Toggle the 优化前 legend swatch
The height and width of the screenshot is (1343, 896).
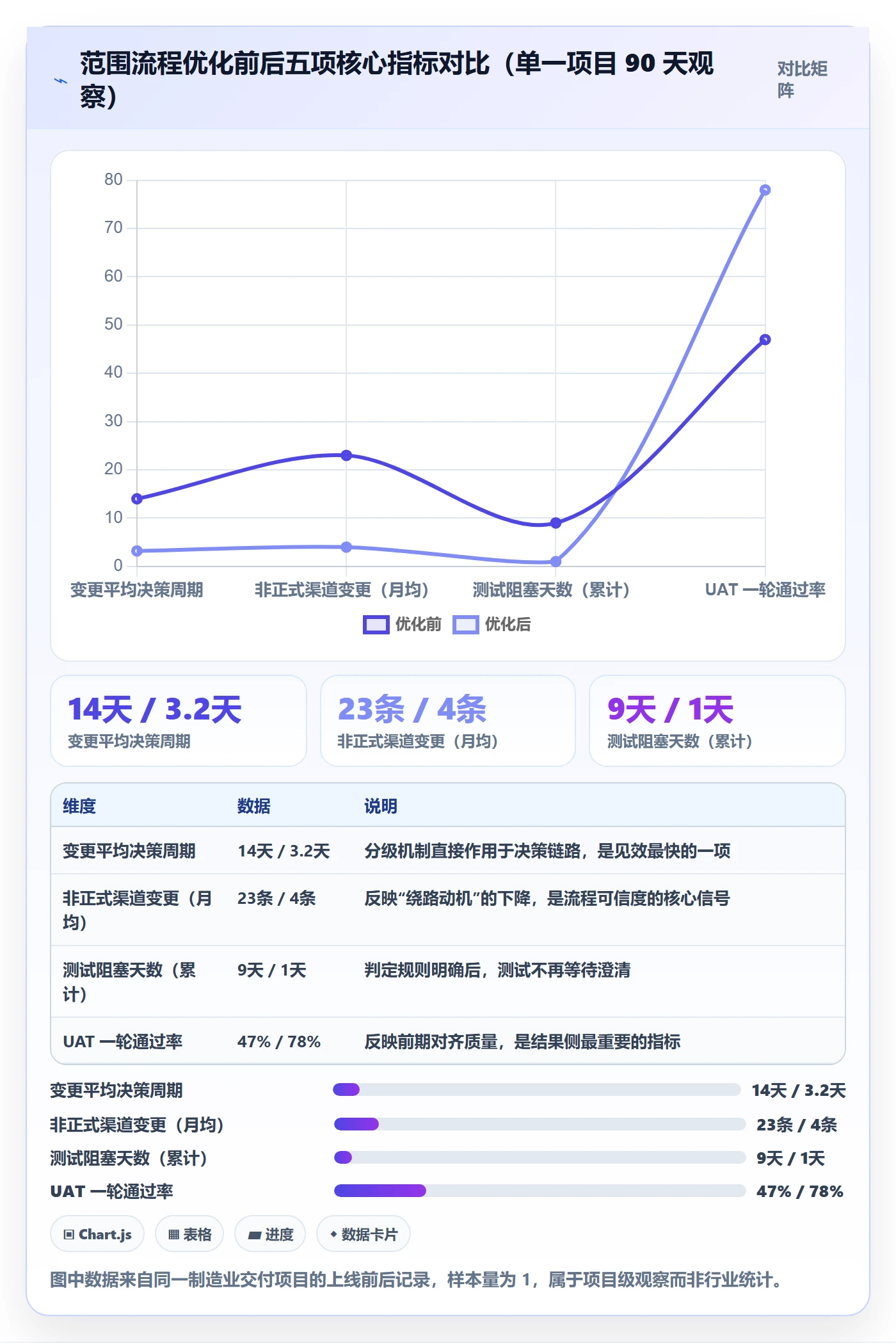[x=376, y=625]
